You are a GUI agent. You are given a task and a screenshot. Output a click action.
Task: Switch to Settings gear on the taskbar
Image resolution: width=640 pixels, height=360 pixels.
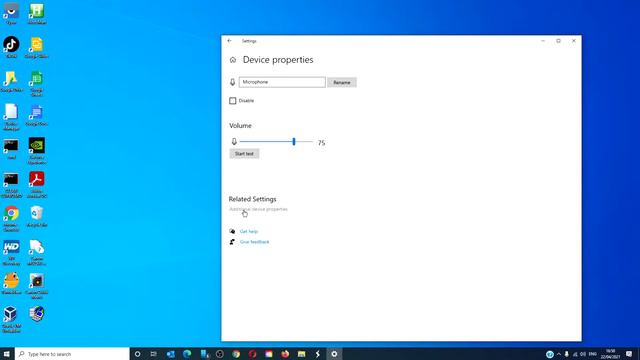tap(334, 354)
